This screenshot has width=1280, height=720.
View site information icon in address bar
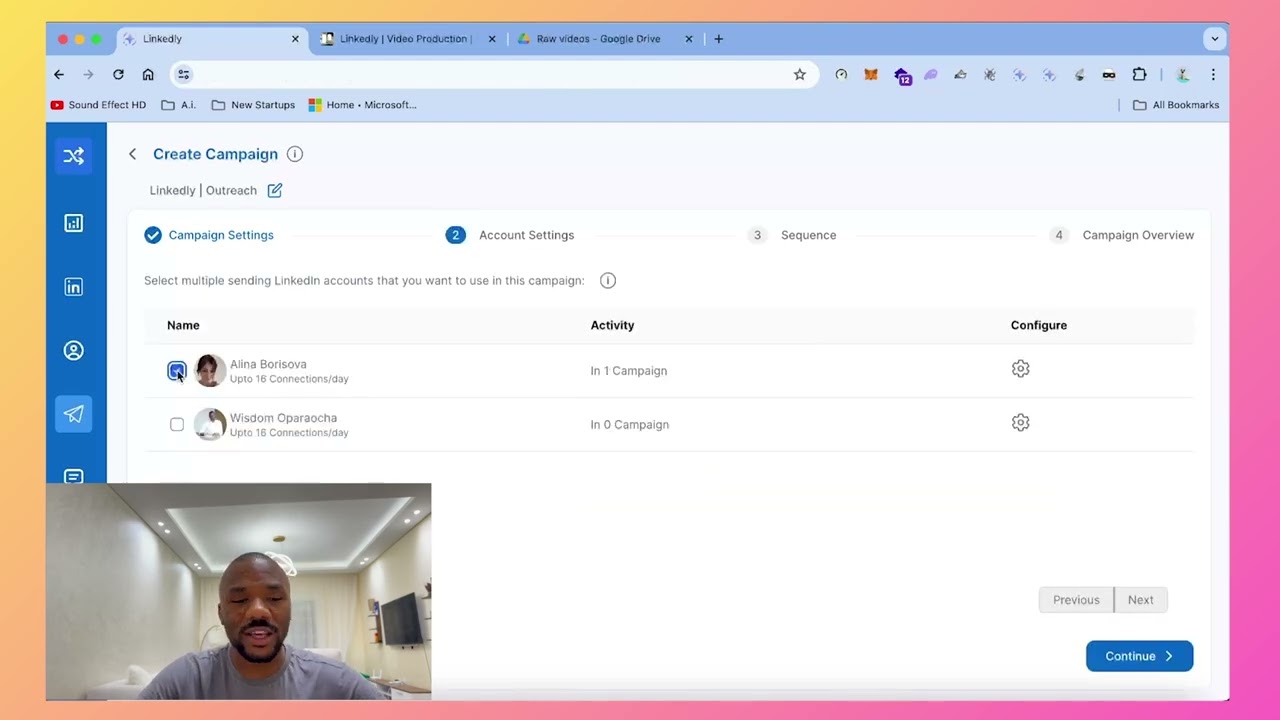pos(183,74)
